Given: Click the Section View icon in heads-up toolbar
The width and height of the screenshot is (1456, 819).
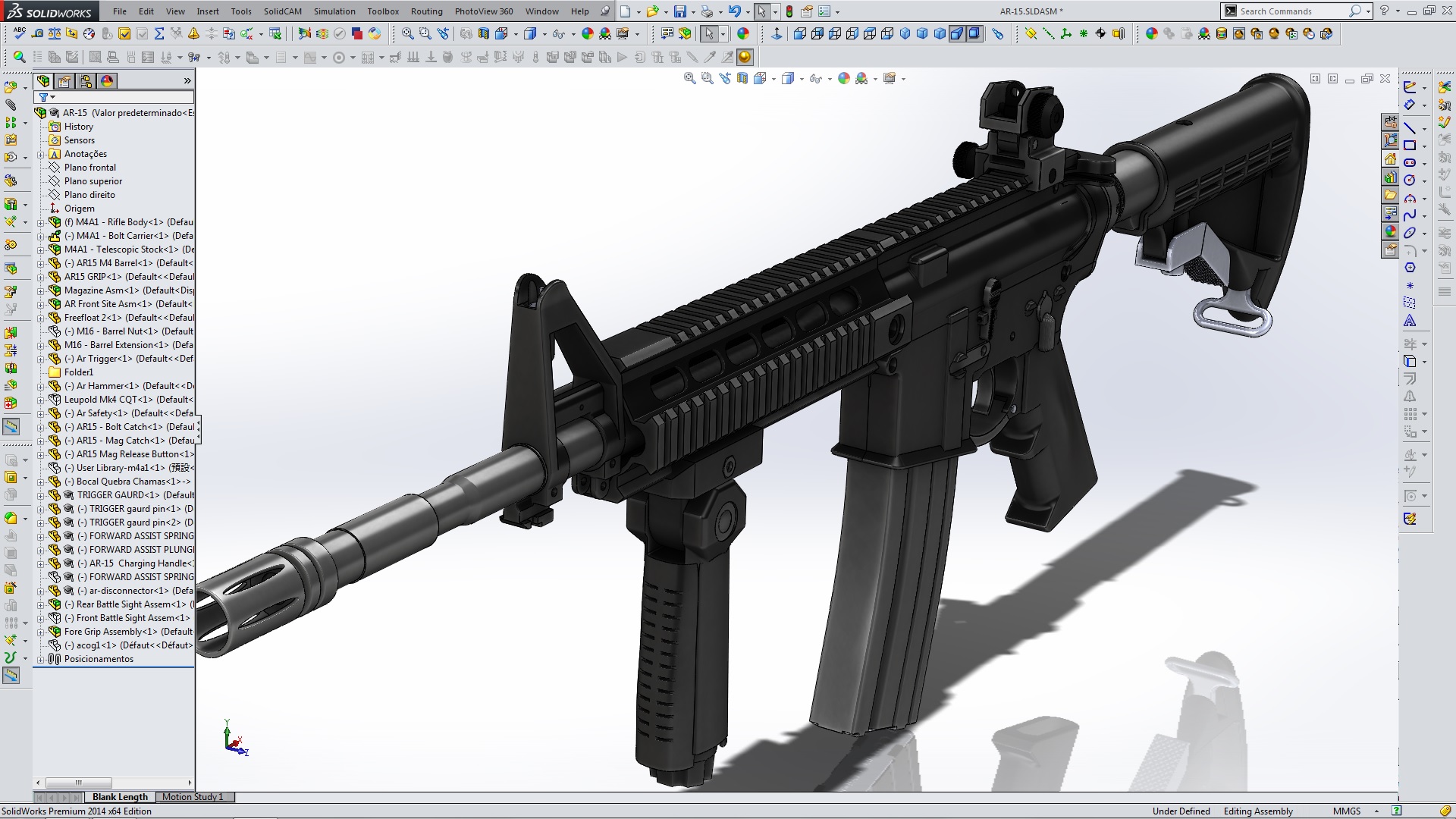Looking at the screenshot, I should pyautogui.click(x=742, y=79).
